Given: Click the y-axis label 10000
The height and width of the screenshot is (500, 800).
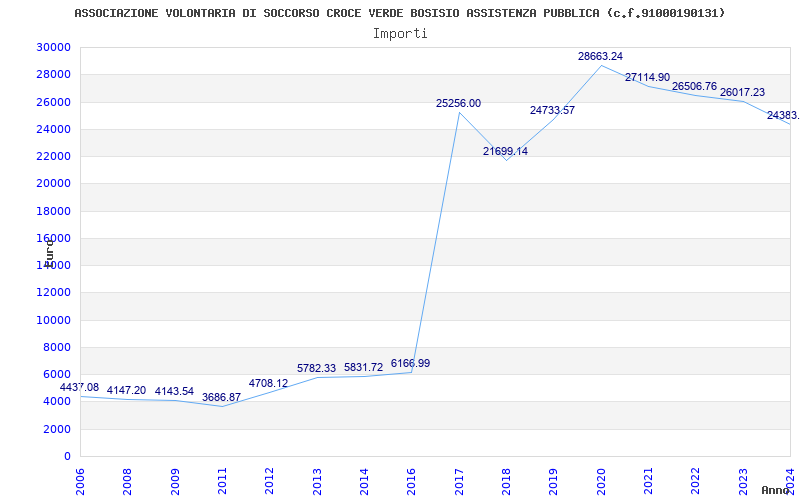Looking at the screenshot, I should pos(54,320).
